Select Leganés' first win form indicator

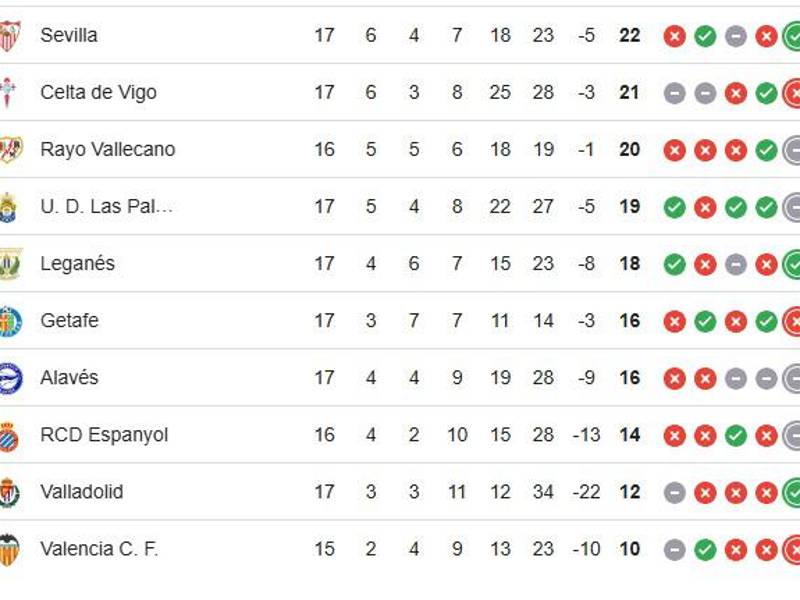(673, 263)
